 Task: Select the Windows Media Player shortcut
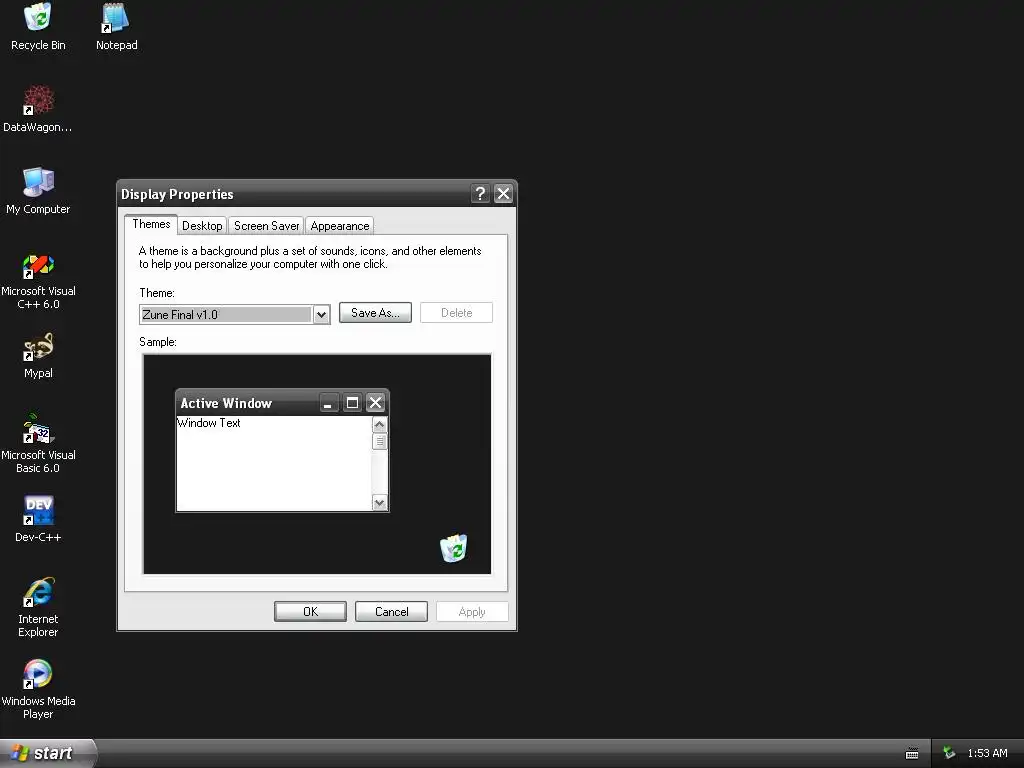coord(38,690)
